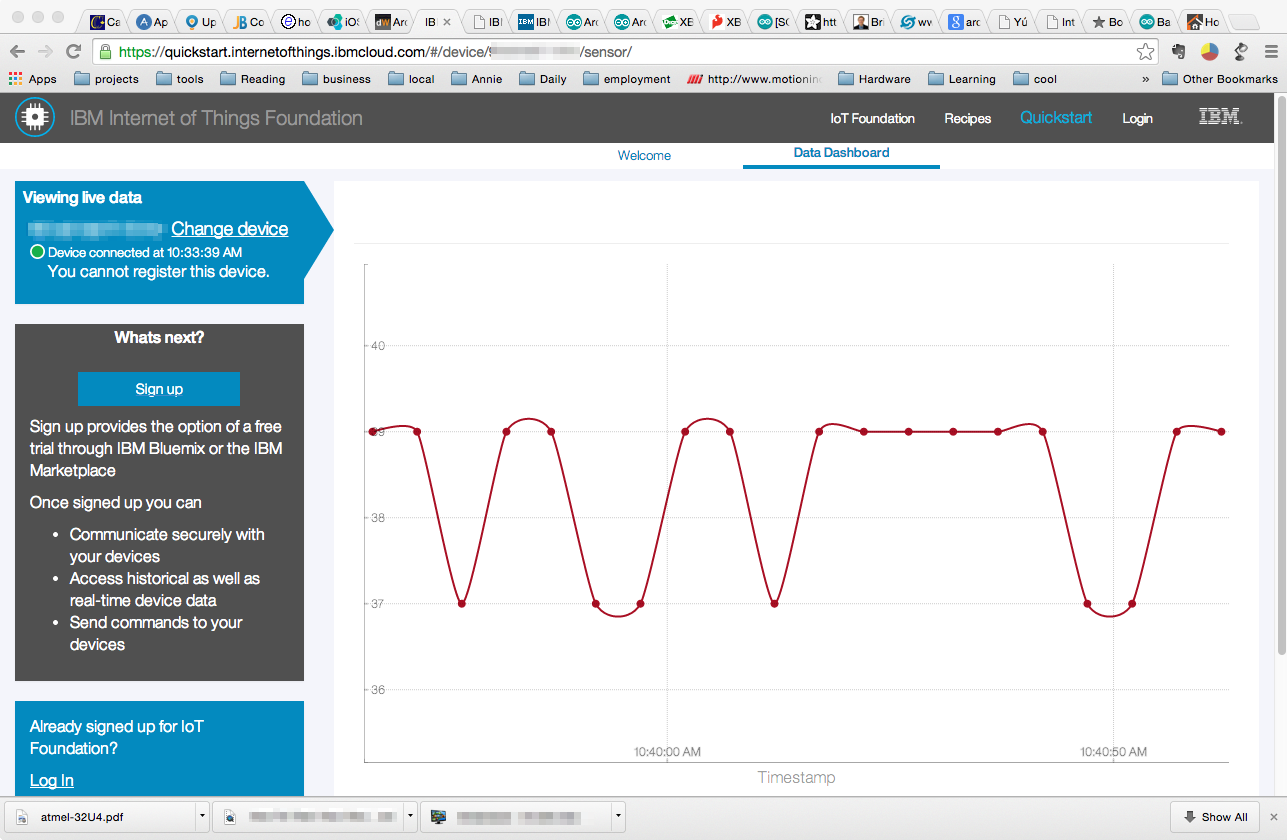Switch to the XE browser tab with red icon

pos(726,21)
